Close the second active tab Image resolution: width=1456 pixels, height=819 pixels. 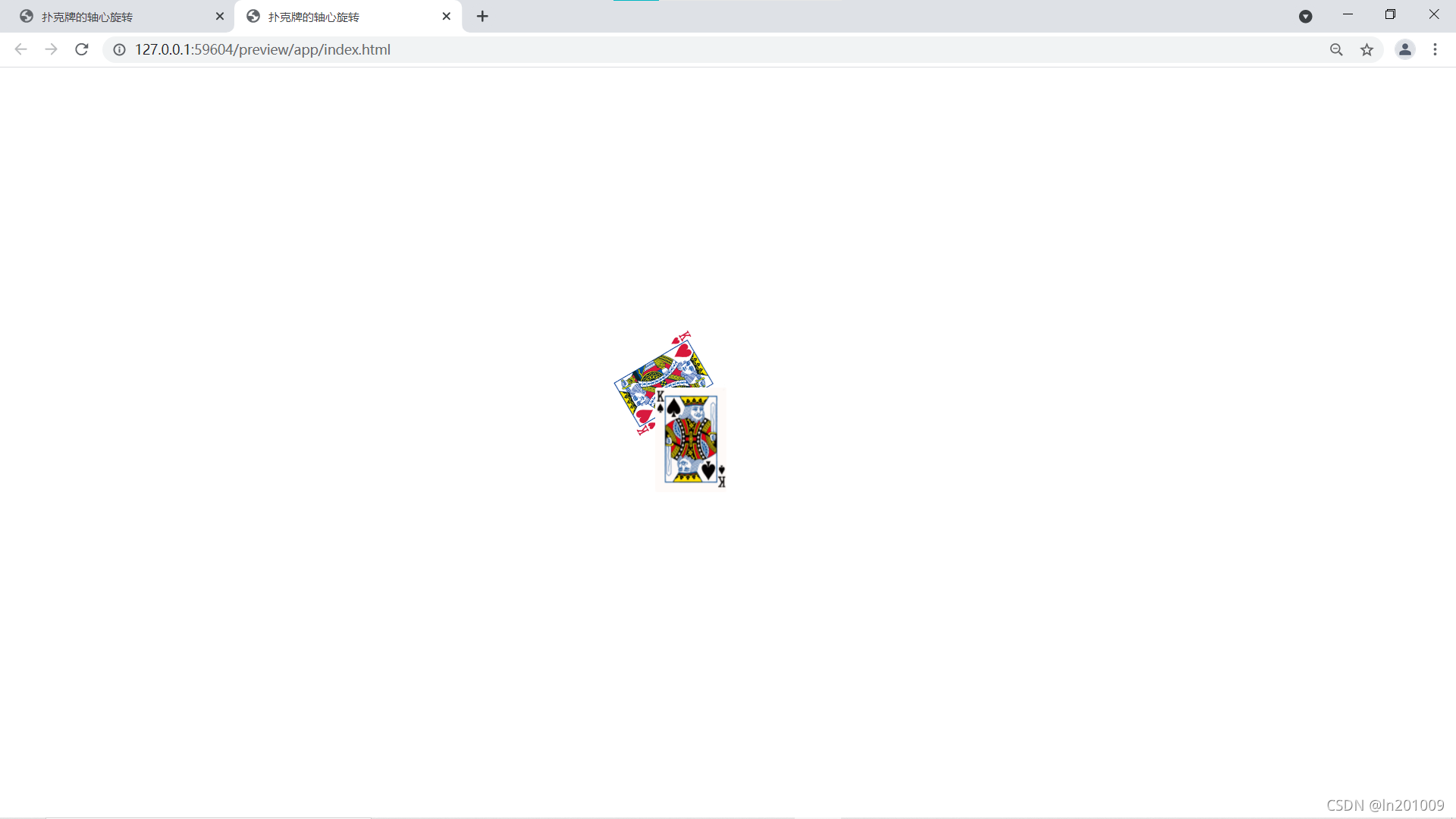point(447,16)
